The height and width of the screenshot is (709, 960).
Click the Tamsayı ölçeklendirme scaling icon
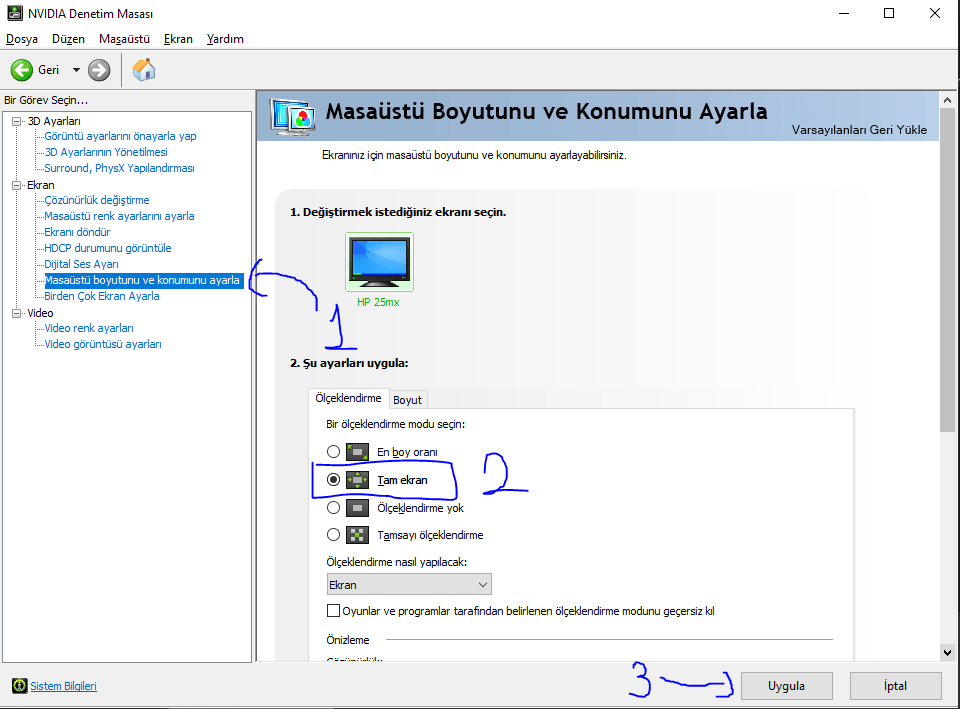tap(357, 535)
